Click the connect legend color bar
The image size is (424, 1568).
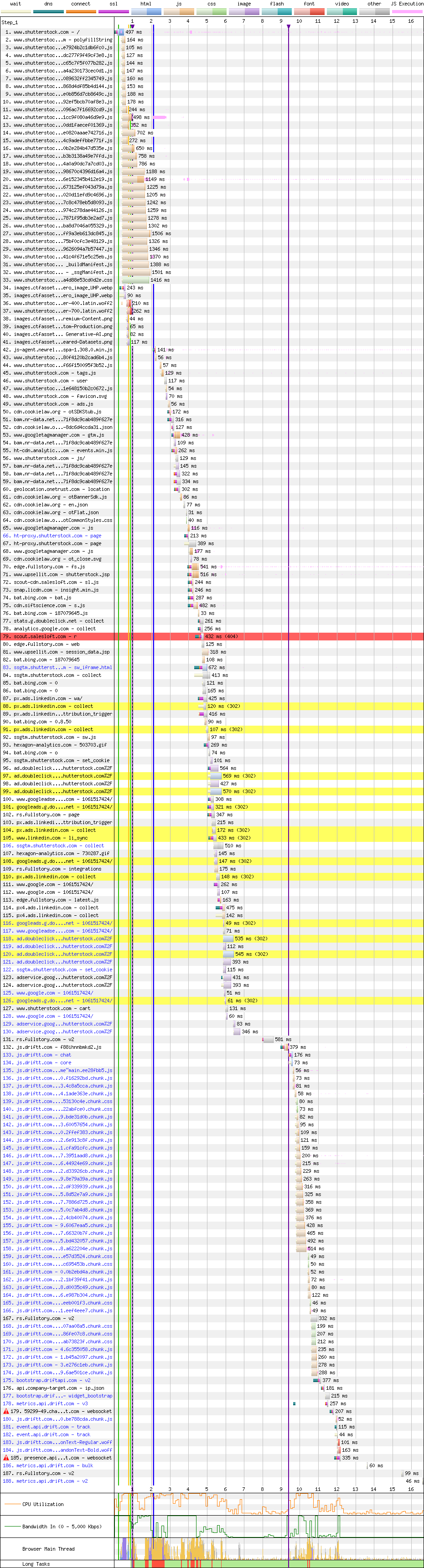tap(80, 11)
